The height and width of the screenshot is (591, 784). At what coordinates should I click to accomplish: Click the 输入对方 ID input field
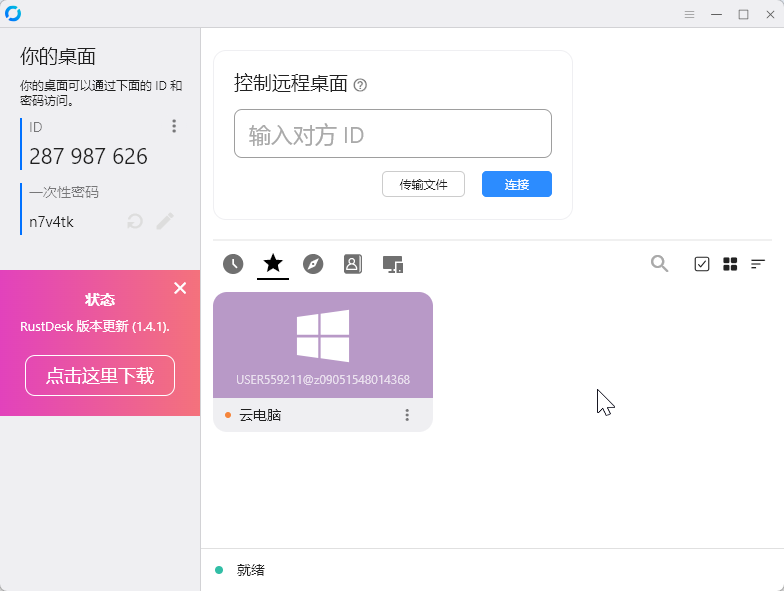[392, 134]
